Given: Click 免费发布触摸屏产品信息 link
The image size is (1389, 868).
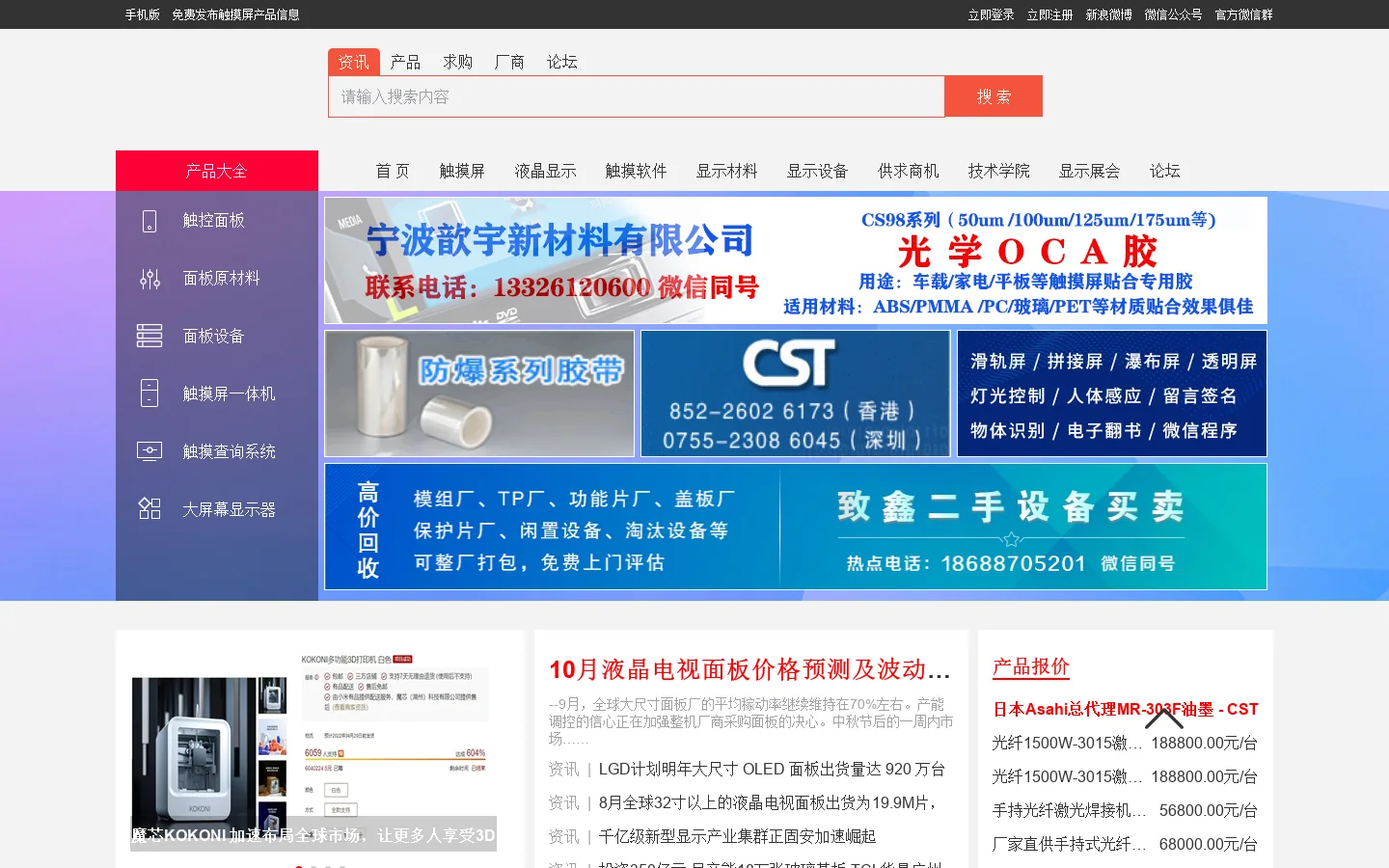Looking at the screenshot, I should coord(235,14).
